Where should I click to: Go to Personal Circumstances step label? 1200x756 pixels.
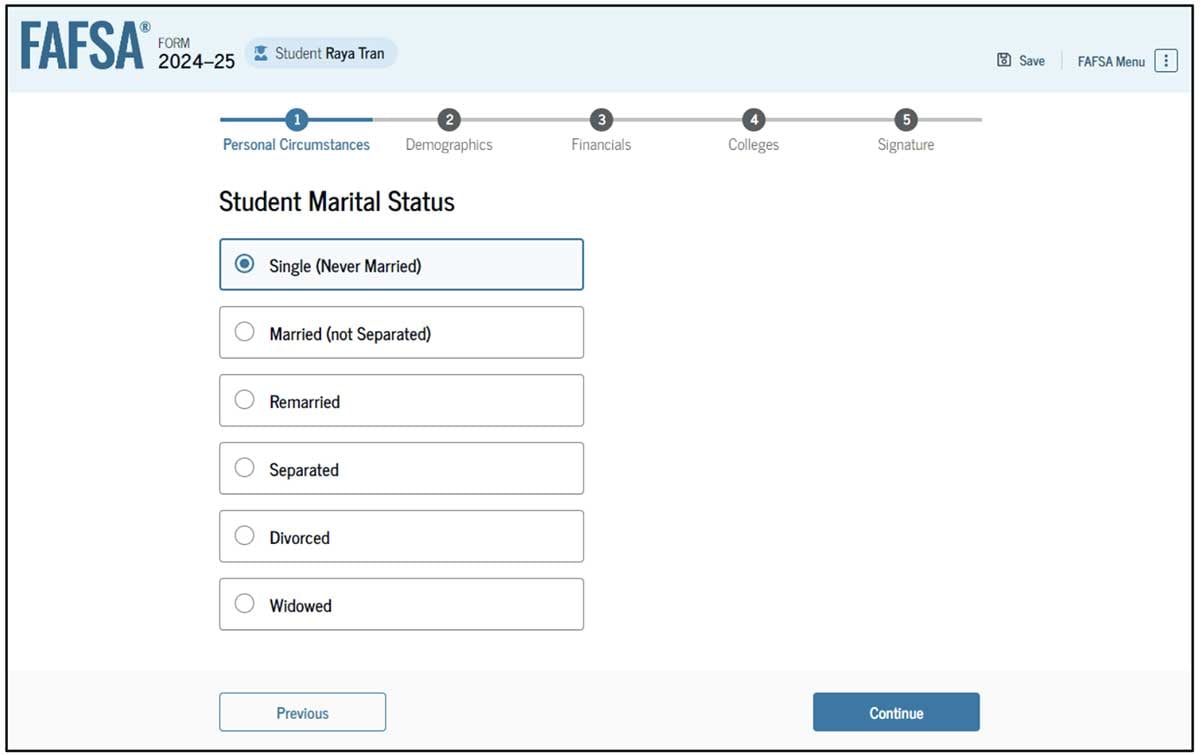pyautogui.click(x=296, y=145)
